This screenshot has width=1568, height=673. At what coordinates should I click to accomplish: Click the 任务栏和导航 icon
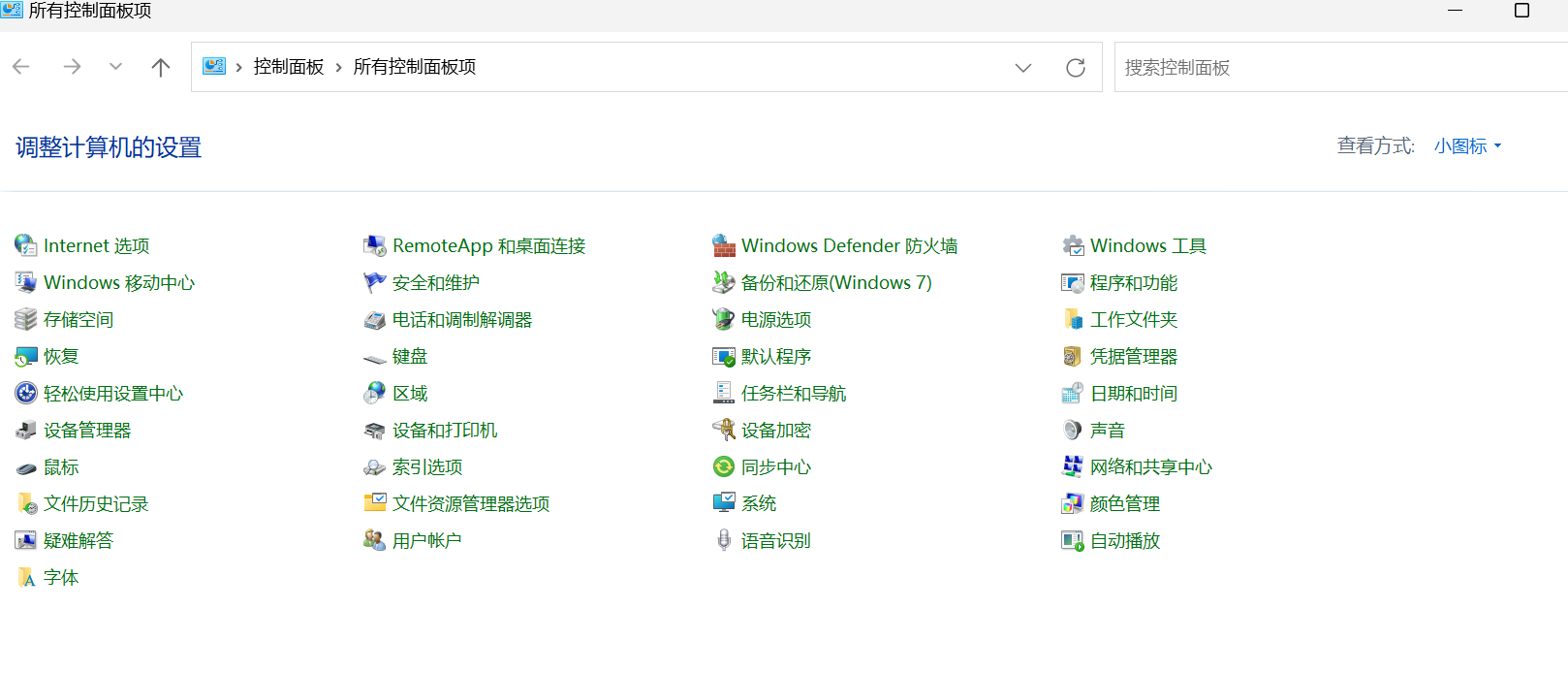pos(724,393)
